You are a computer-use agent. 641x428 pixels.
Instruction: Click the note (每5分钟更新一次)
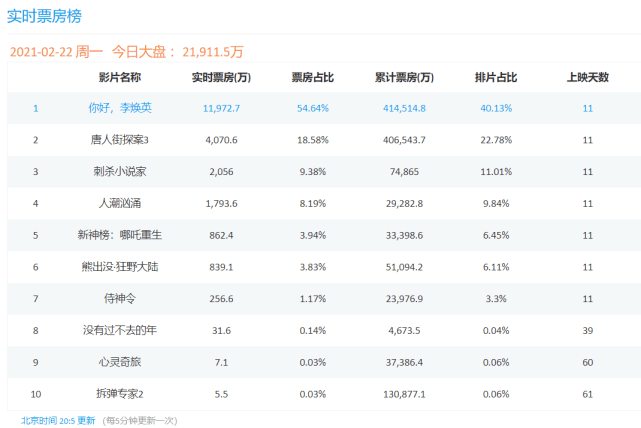pos(140,421)
